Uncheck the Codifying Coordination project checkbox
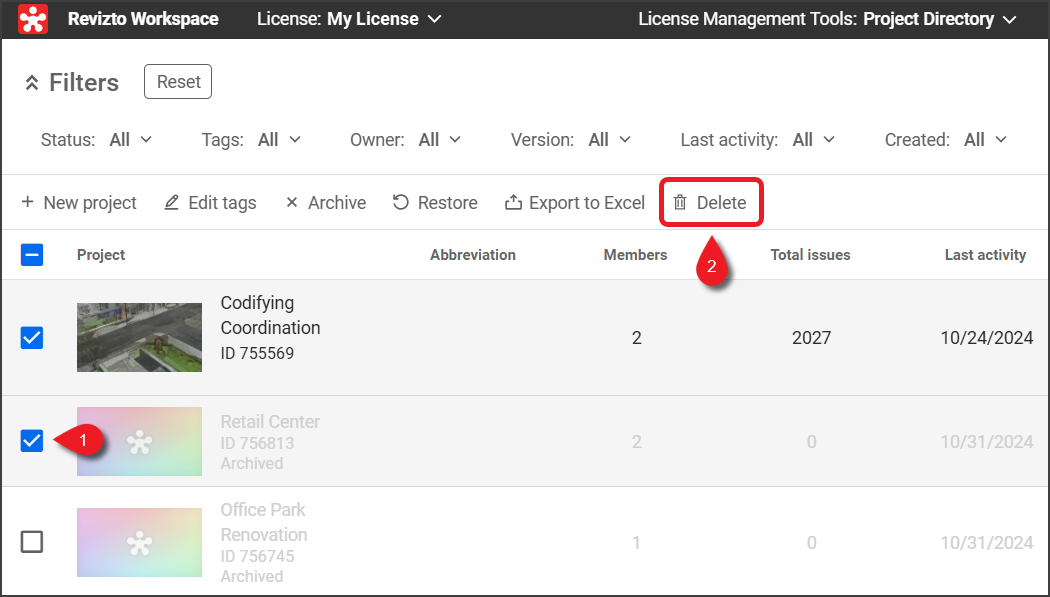The width and height of the screenshot is (1050, 597). (32, 338)
